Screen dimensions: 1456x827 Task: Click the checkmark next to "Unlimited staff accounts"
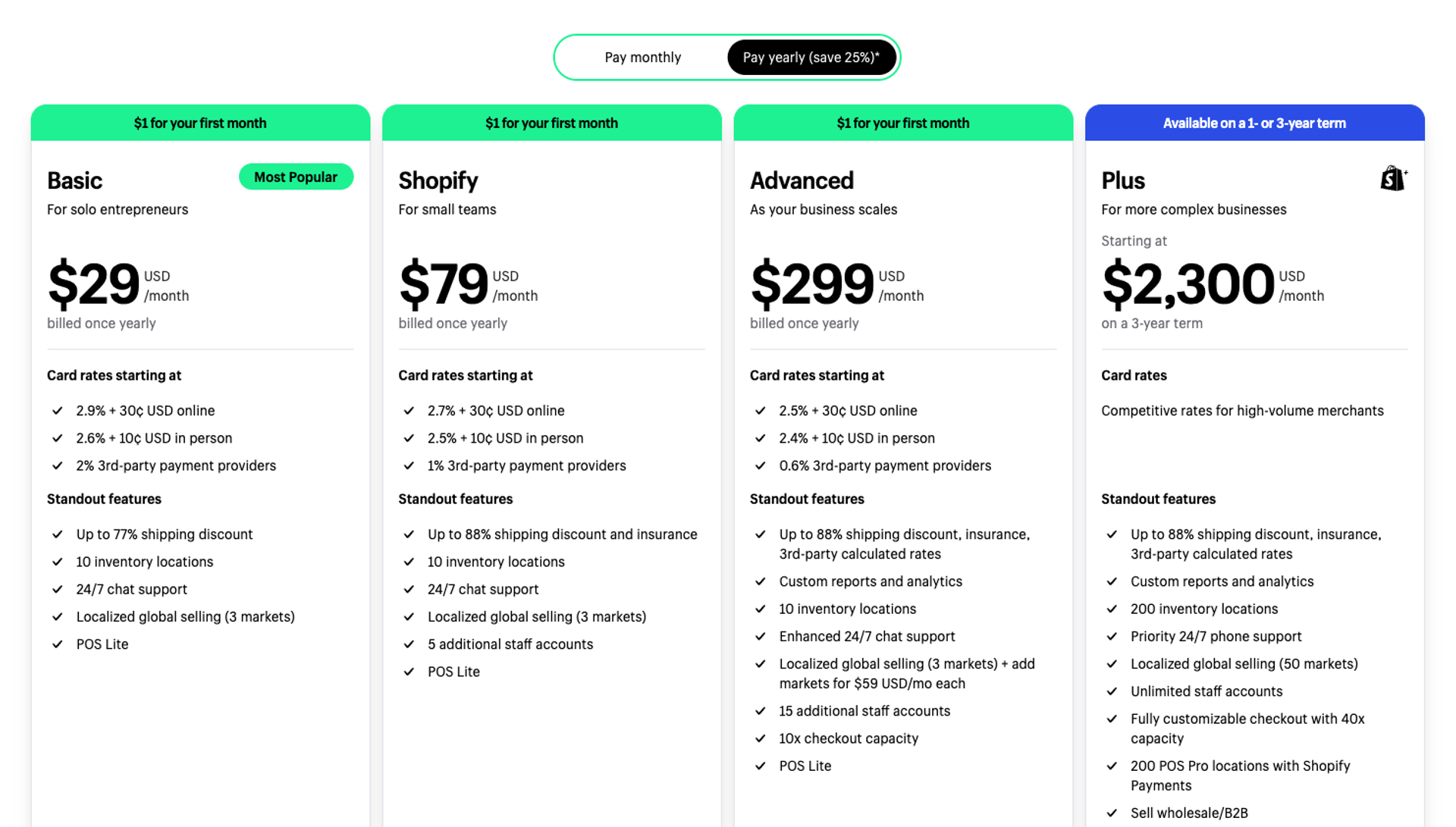click(x=1112, y=691)
